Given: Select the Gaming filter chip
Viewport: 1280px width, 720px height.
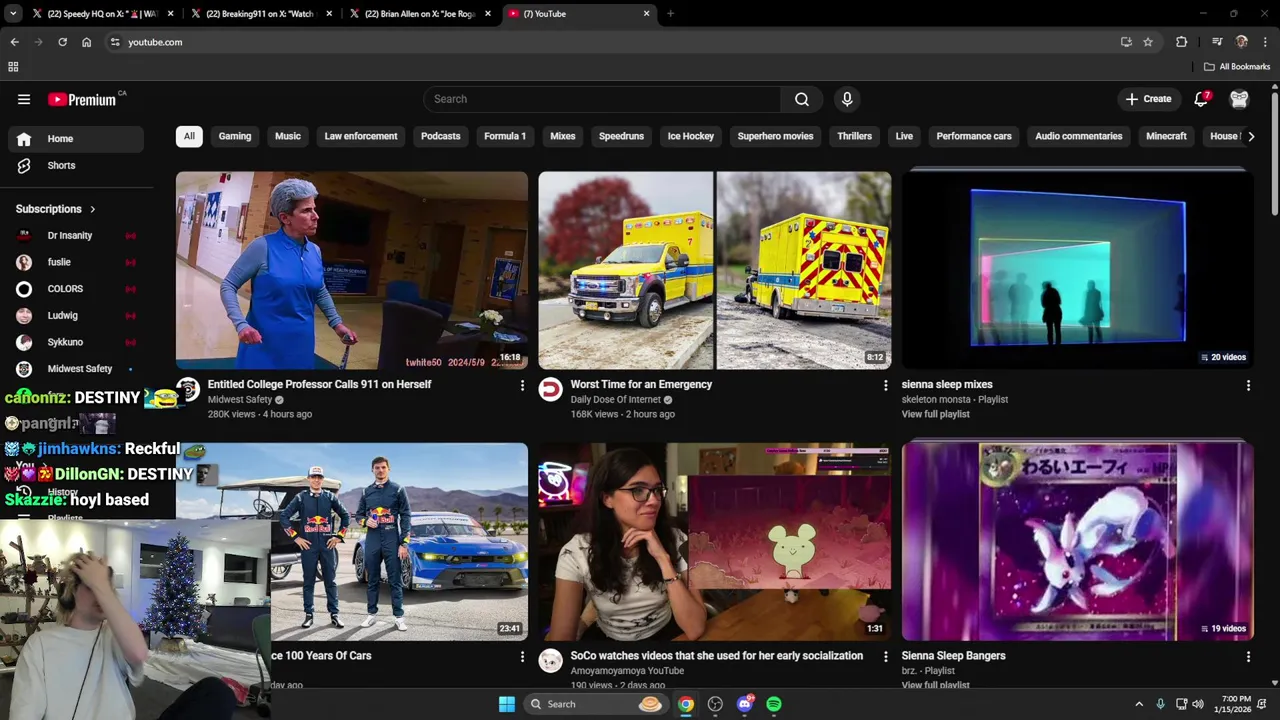Looking at the screenshot, I should click(x=235, y=136).
